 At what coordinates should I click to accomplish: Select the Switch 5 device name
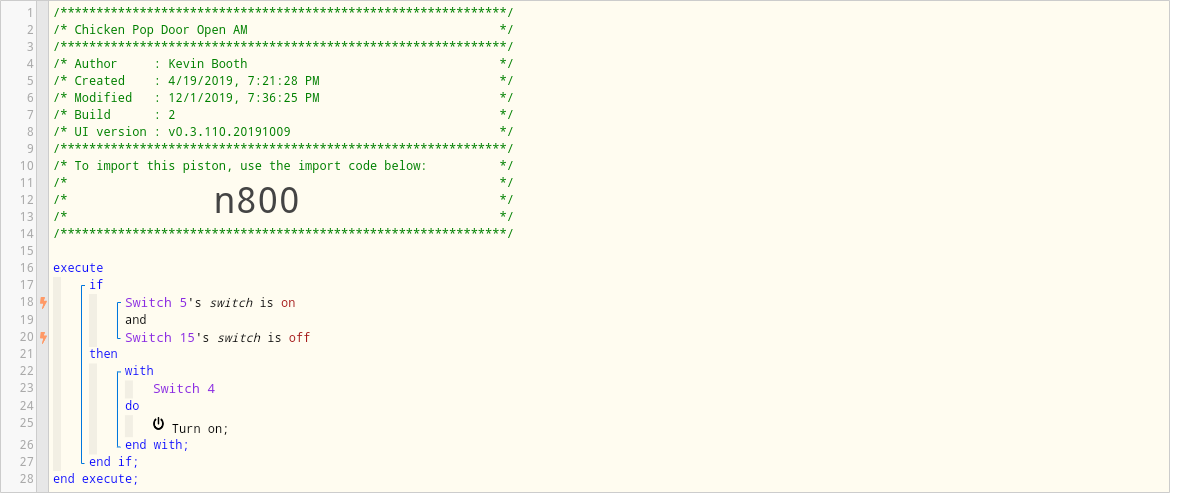[156, 303]
